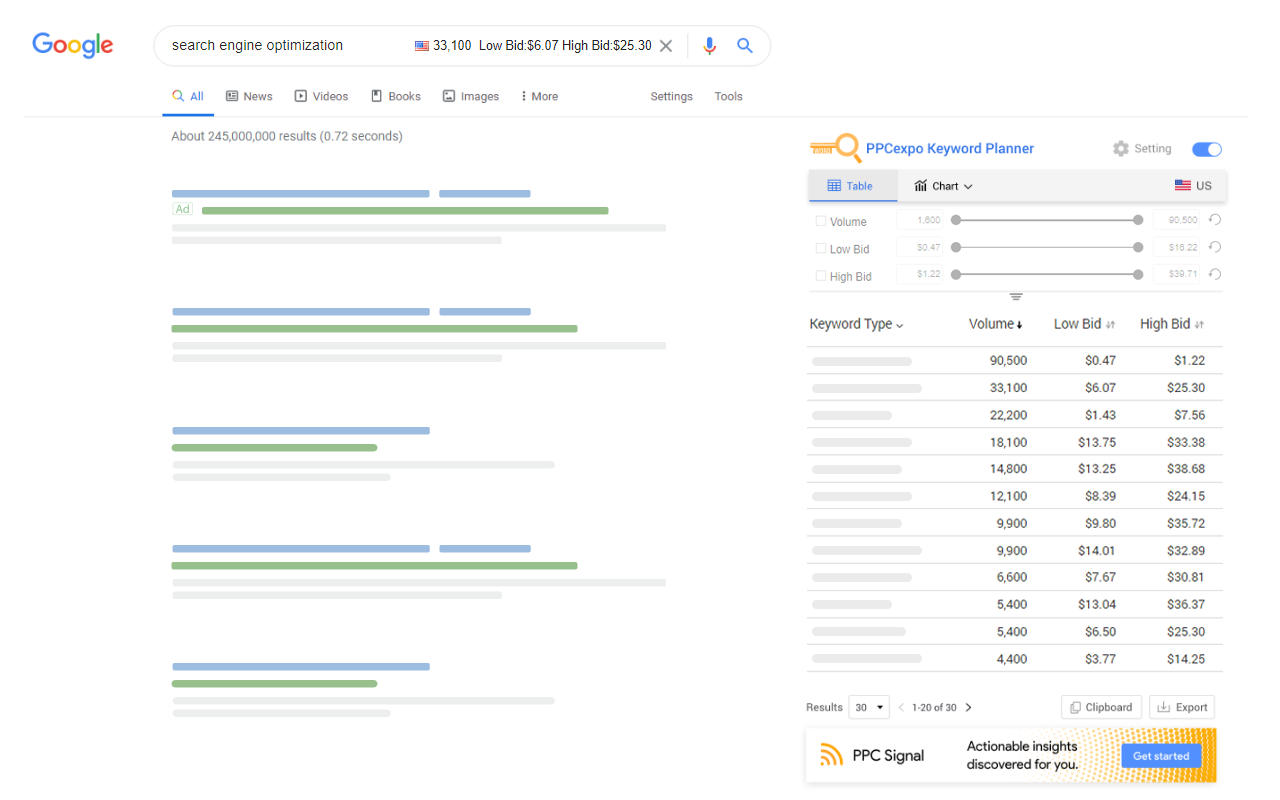Click 'About 245,000,000 results' text
Viewport: 1280px width, 800px height.
pyautogui.click(x=243, y=136)
